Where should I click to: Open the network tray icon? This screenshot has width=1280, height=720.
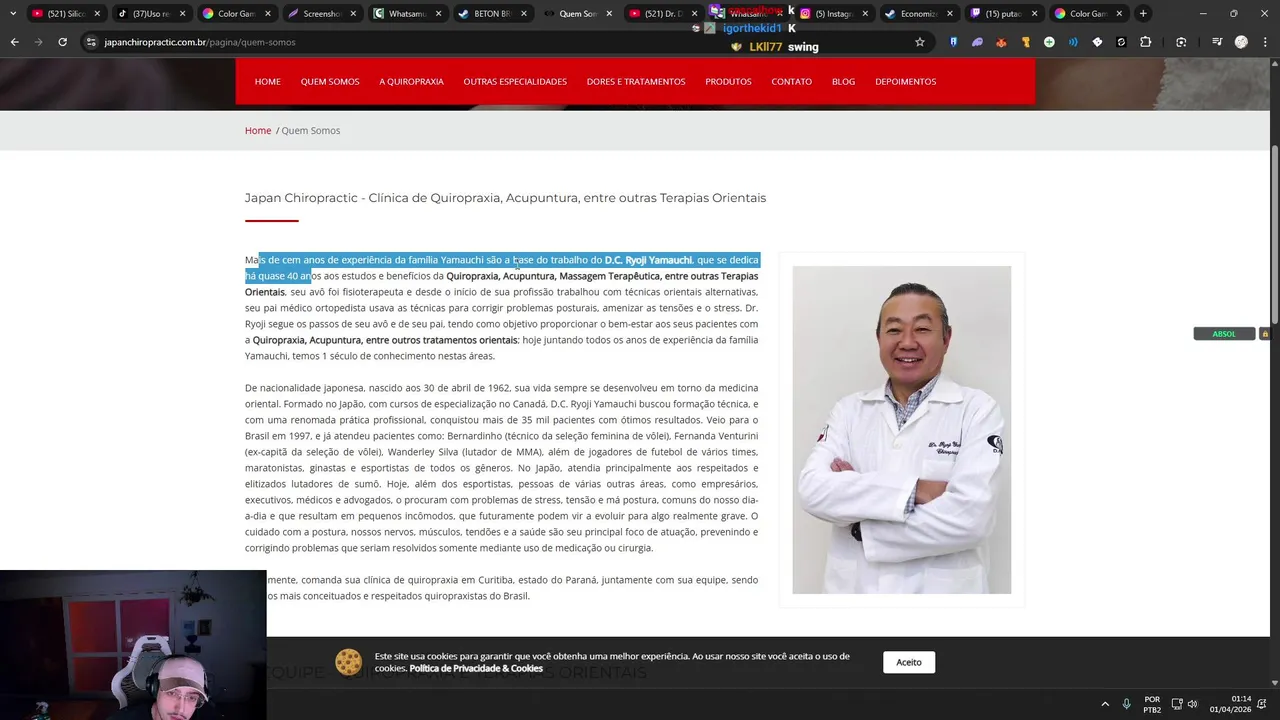(1177, 704)
